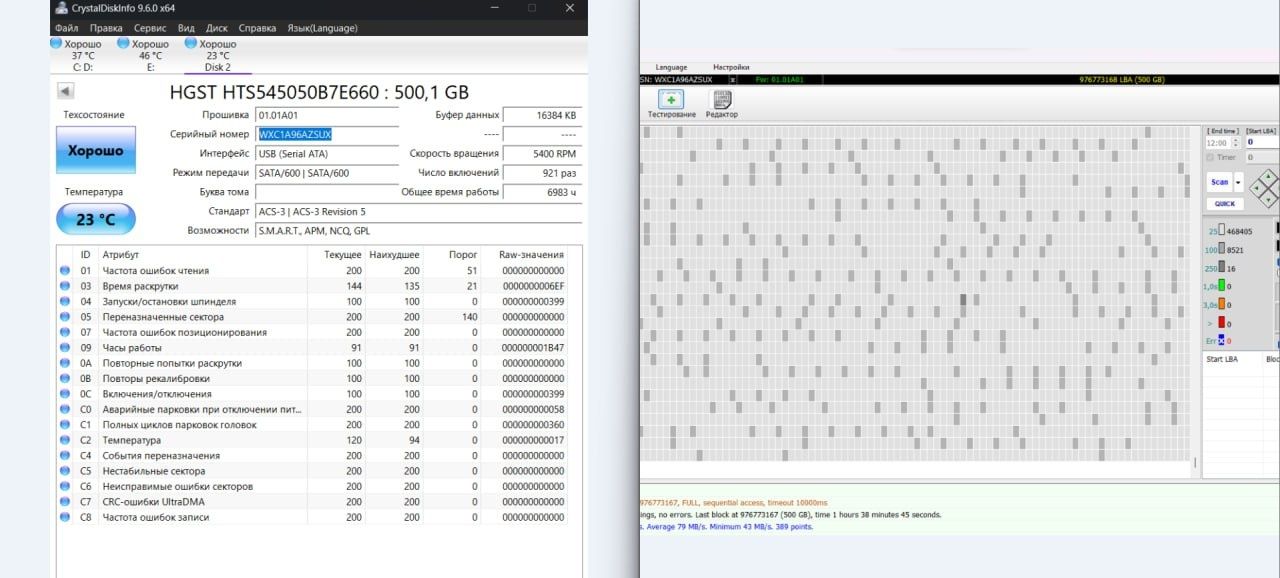Click status orb for attribute C2 temperature
This screenshot has height=578, width=1280.
65,440
